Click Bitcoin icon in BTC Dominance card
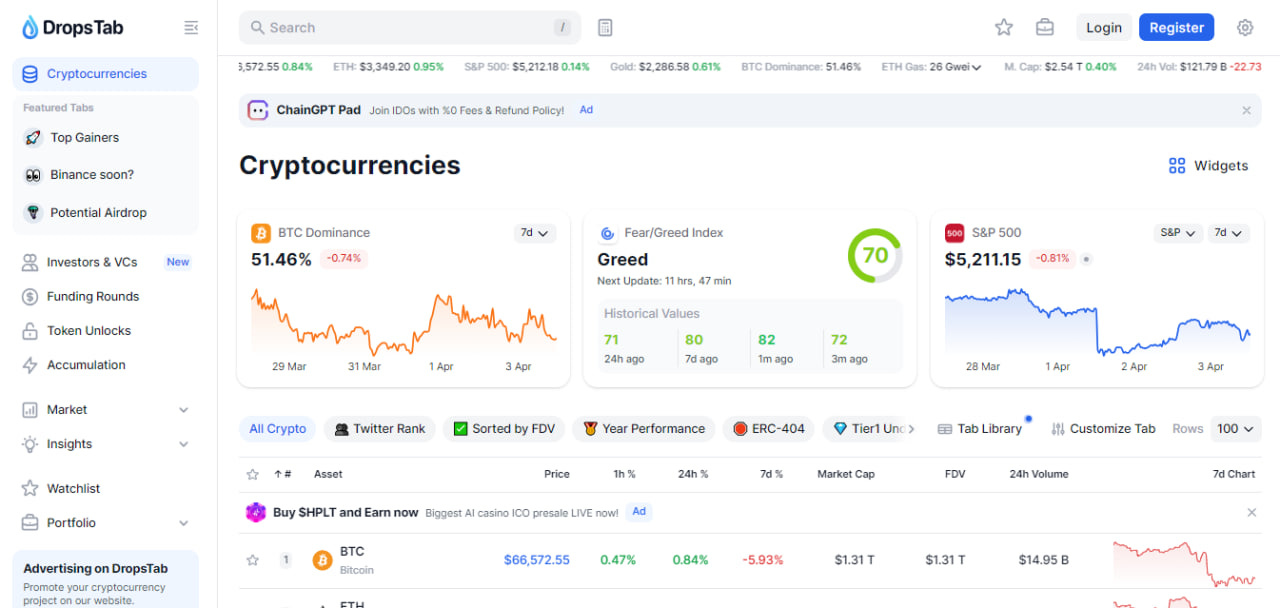 (261, 233)
